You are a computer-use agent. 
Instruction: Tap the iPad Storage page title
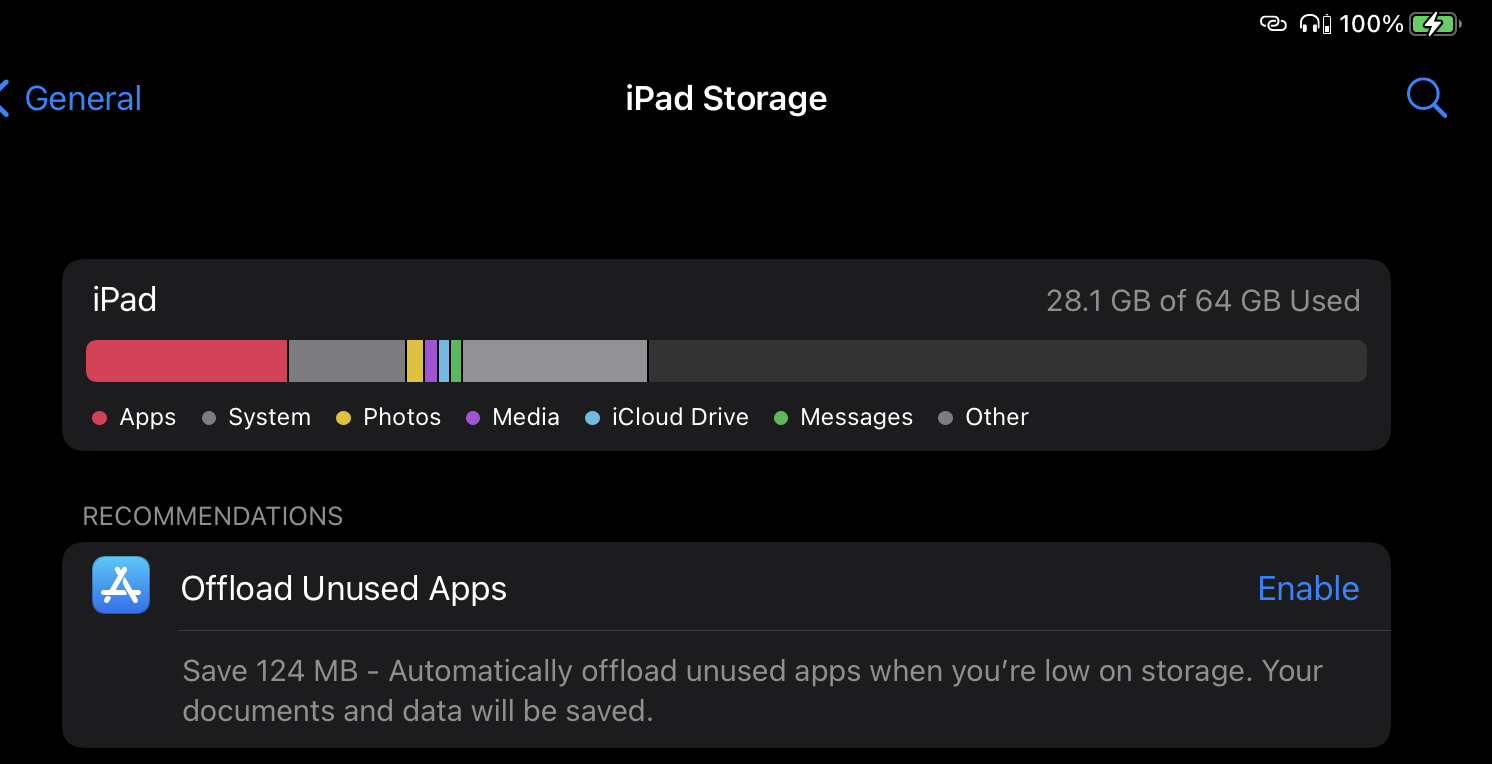coord(726,98)
